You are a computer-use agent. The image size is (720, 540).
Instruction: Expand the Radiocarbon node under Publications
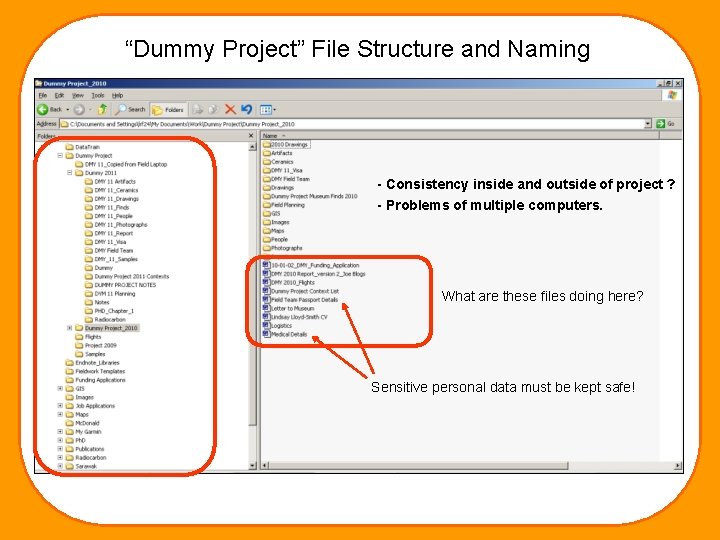(x=60, y=457)
